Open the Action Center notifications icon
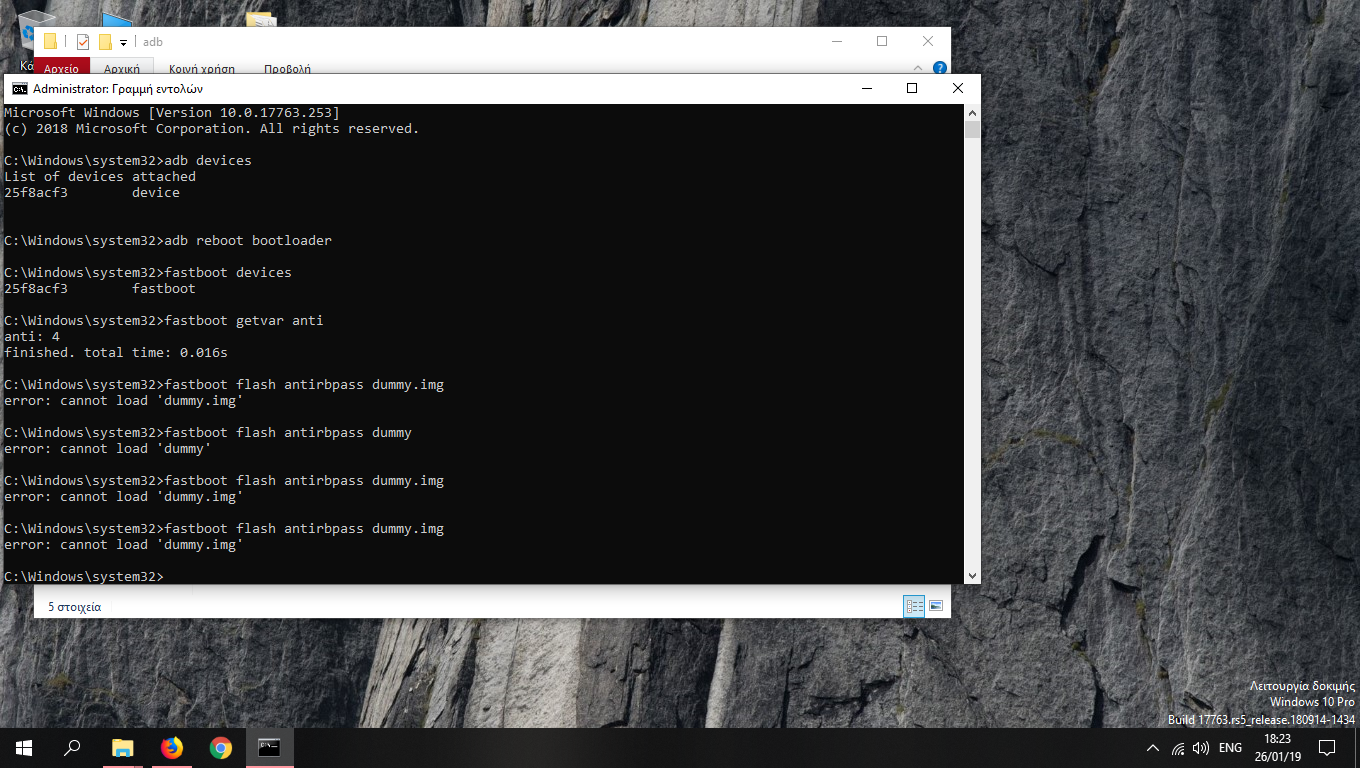Screen dimensions: 1360x768 click(1327, 748)
